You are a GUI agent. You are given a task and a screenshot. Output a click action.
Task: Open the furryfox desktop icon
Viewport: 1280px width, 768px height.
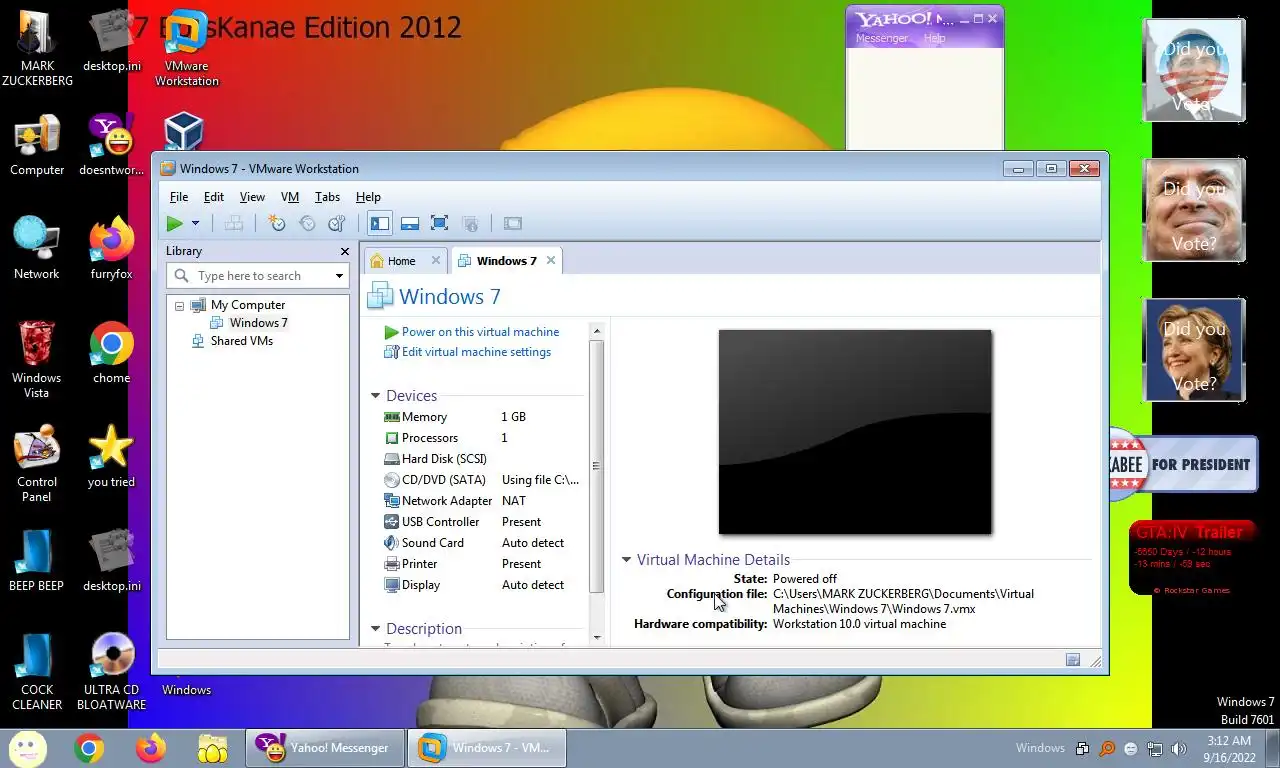111,248
